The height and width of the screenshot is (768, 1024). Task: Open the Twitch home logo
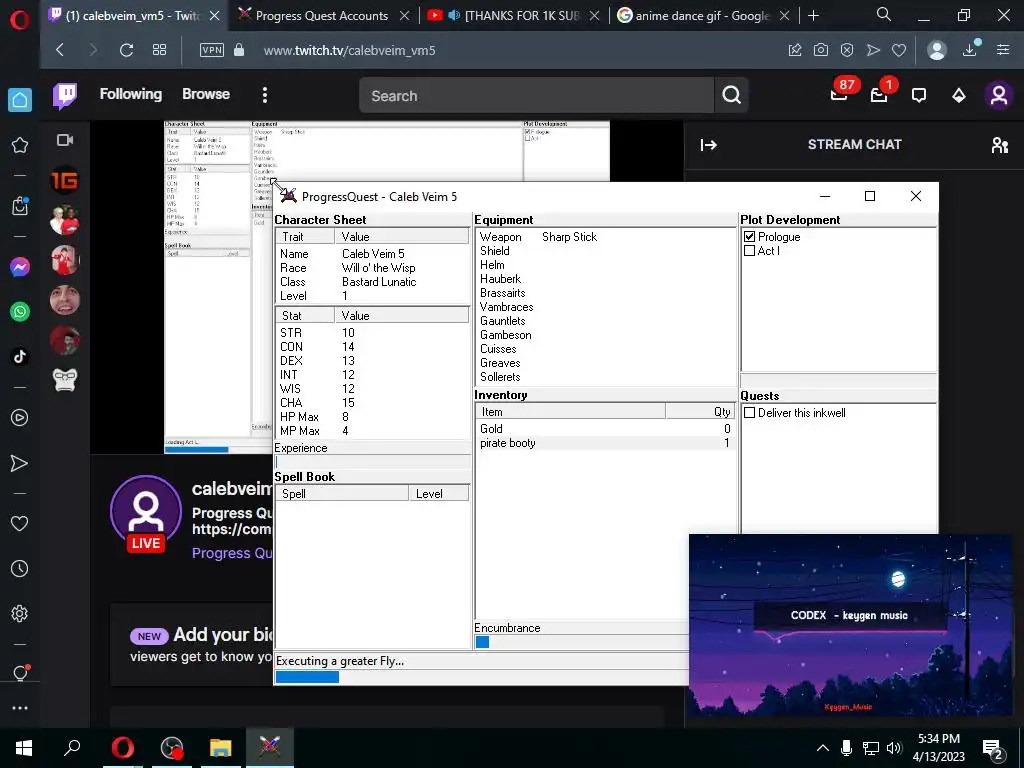[65, 95]
